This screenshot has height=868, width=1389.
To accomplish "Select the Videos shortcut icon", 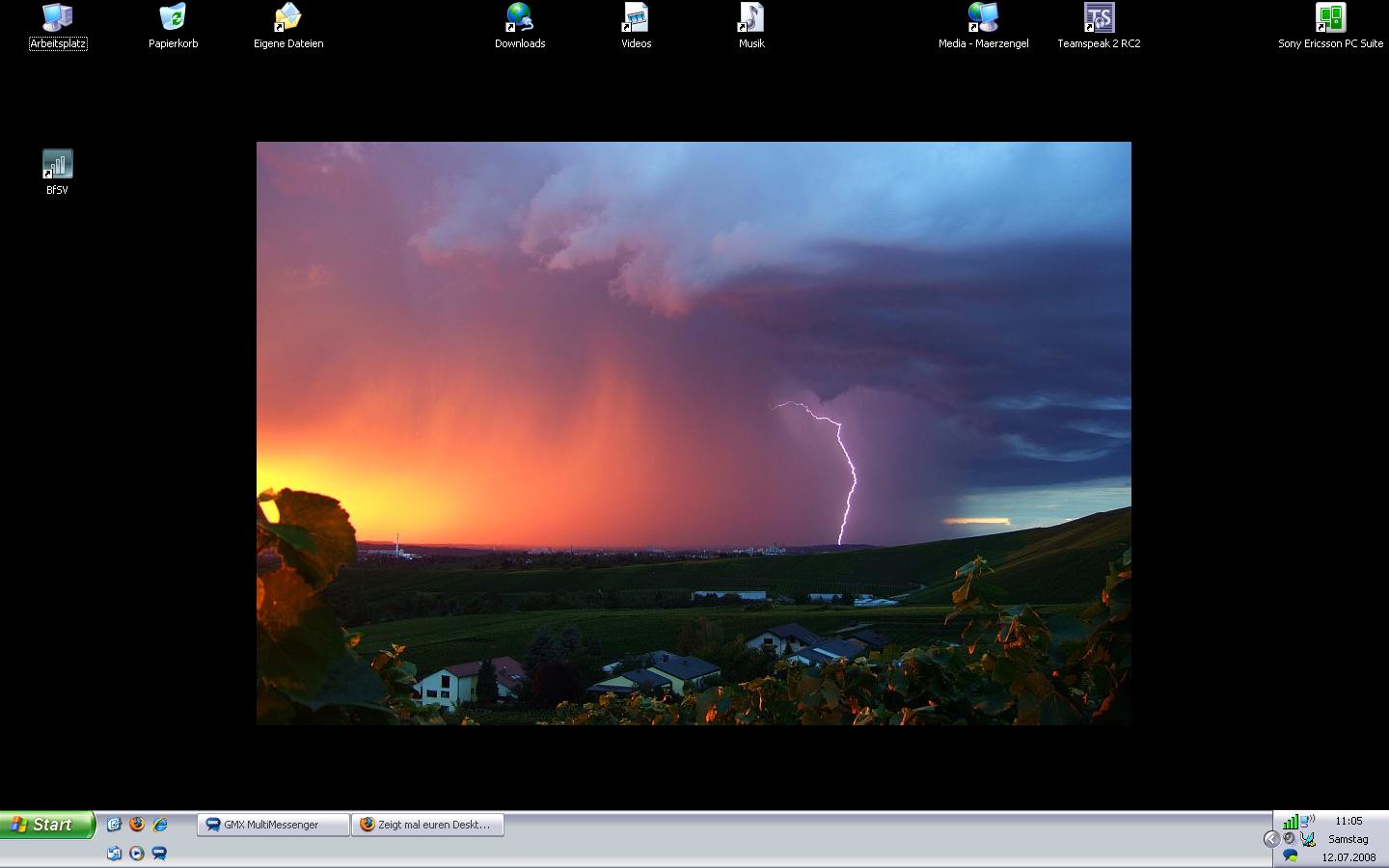I will (636, 26).
